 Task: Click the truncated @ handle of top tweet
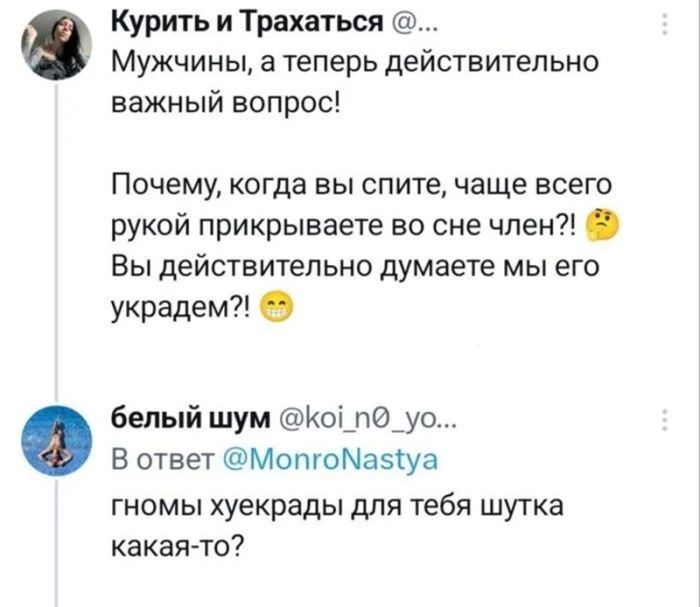390,24
